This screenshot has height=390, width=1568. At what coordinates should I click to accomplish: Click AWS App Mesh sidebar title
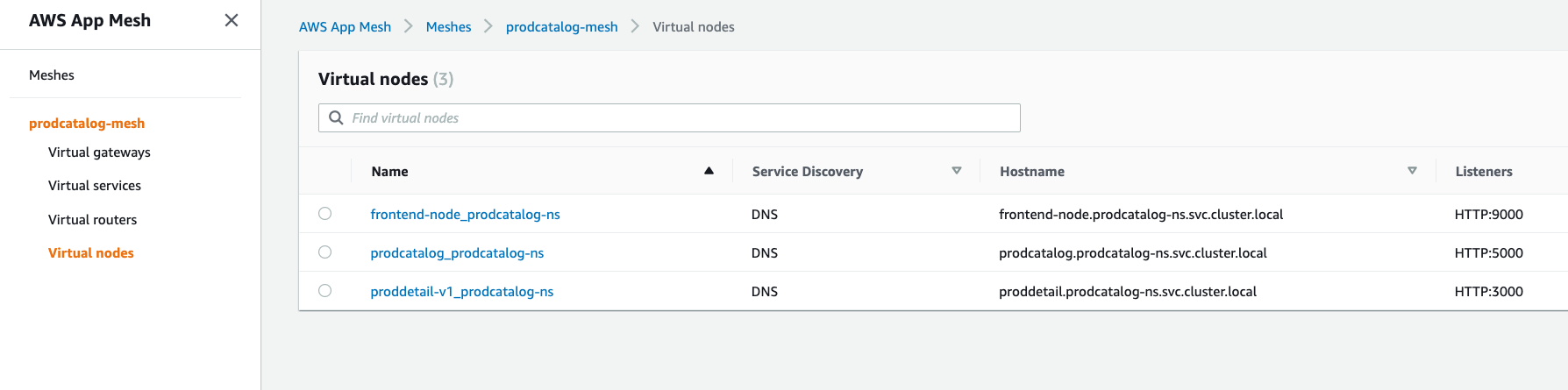pyautogui.click(x=89, y=20)
